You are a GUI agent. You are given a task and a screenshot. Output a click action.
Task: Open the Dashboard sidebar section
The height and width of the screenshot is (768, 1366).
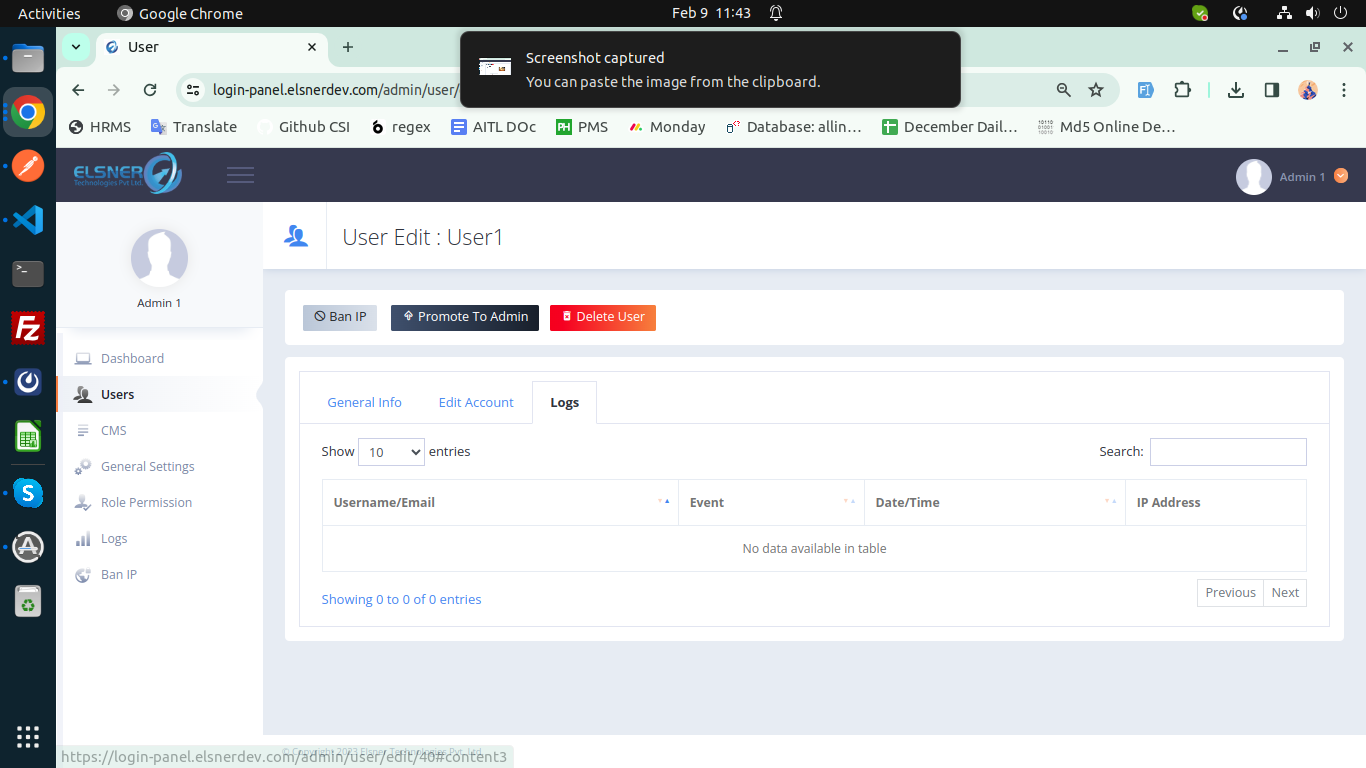[x=134, y=358]
